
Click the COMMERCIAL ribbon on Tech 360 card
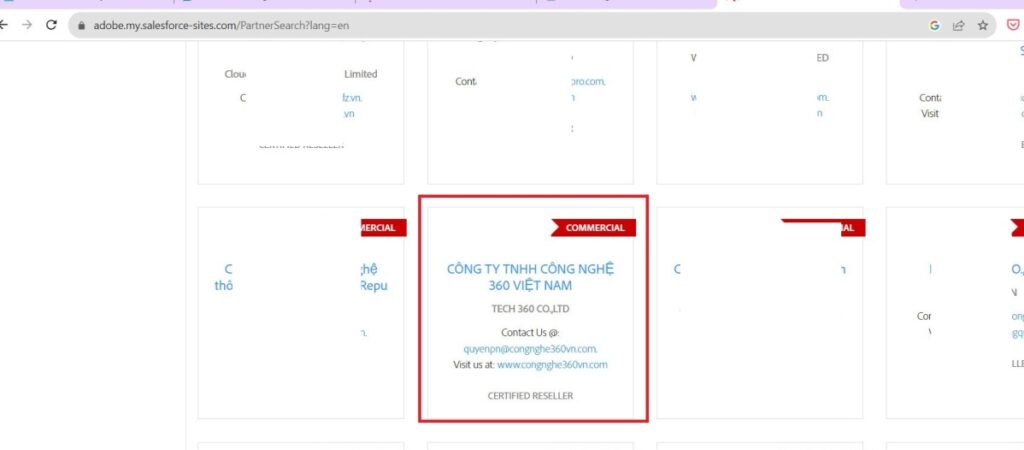(x=593, y=227)
